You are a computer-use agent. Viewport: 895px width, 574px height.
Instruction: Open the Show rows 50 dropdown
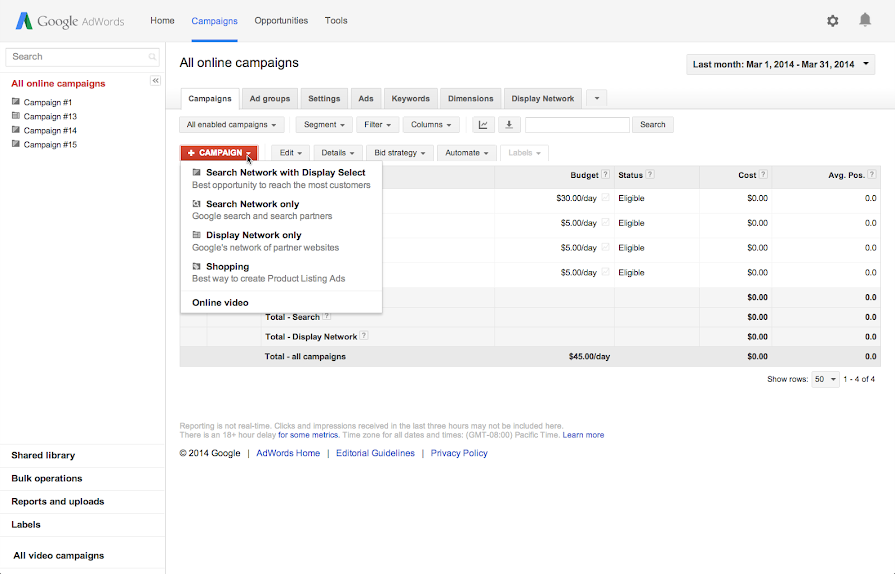(824, 379)
